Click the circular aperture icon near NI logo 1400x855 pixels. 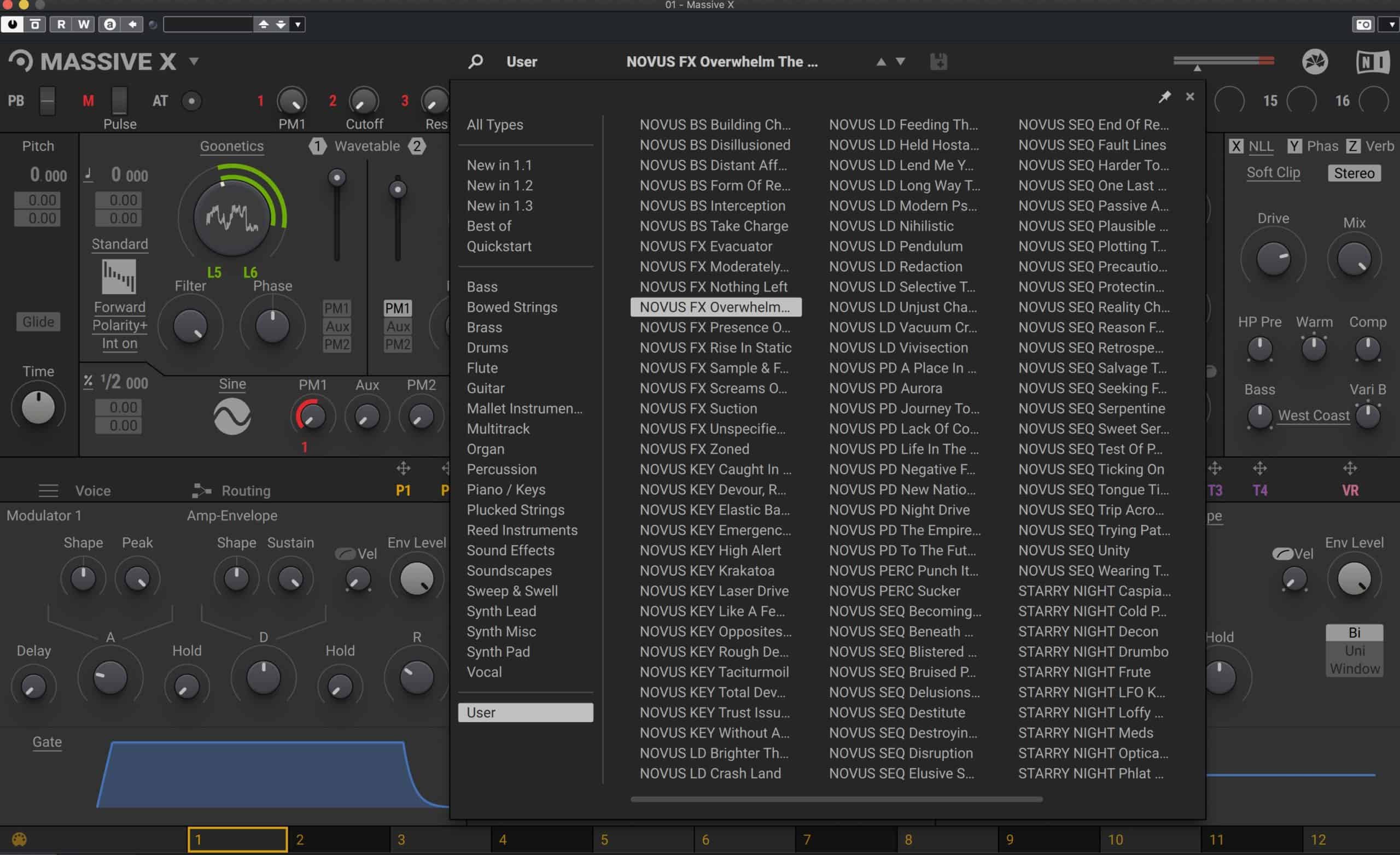click(x=1315, y=61)
